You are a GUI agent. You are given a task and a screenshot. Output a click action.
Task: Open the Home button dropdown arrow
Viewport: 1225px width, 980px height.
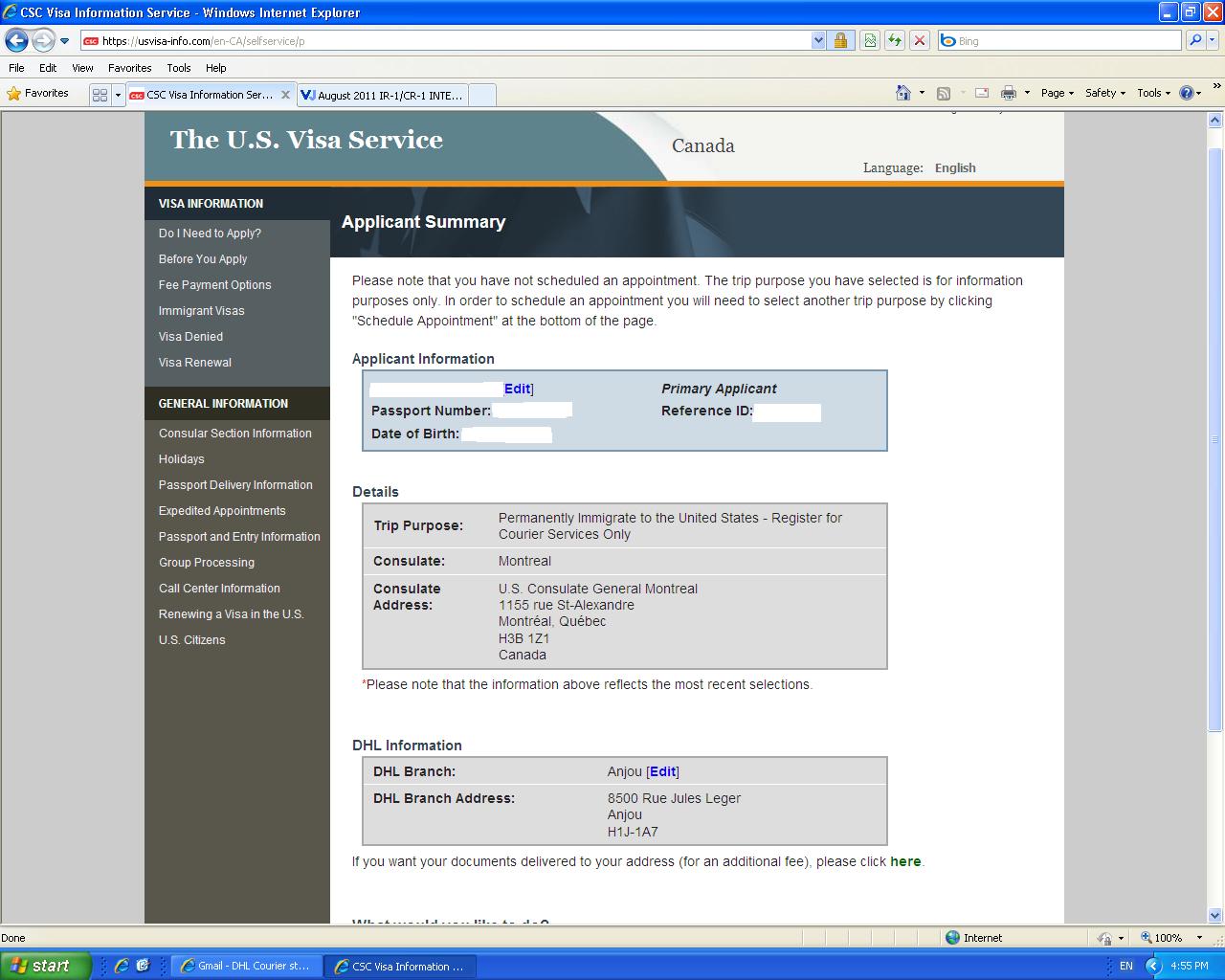point(922,93)
